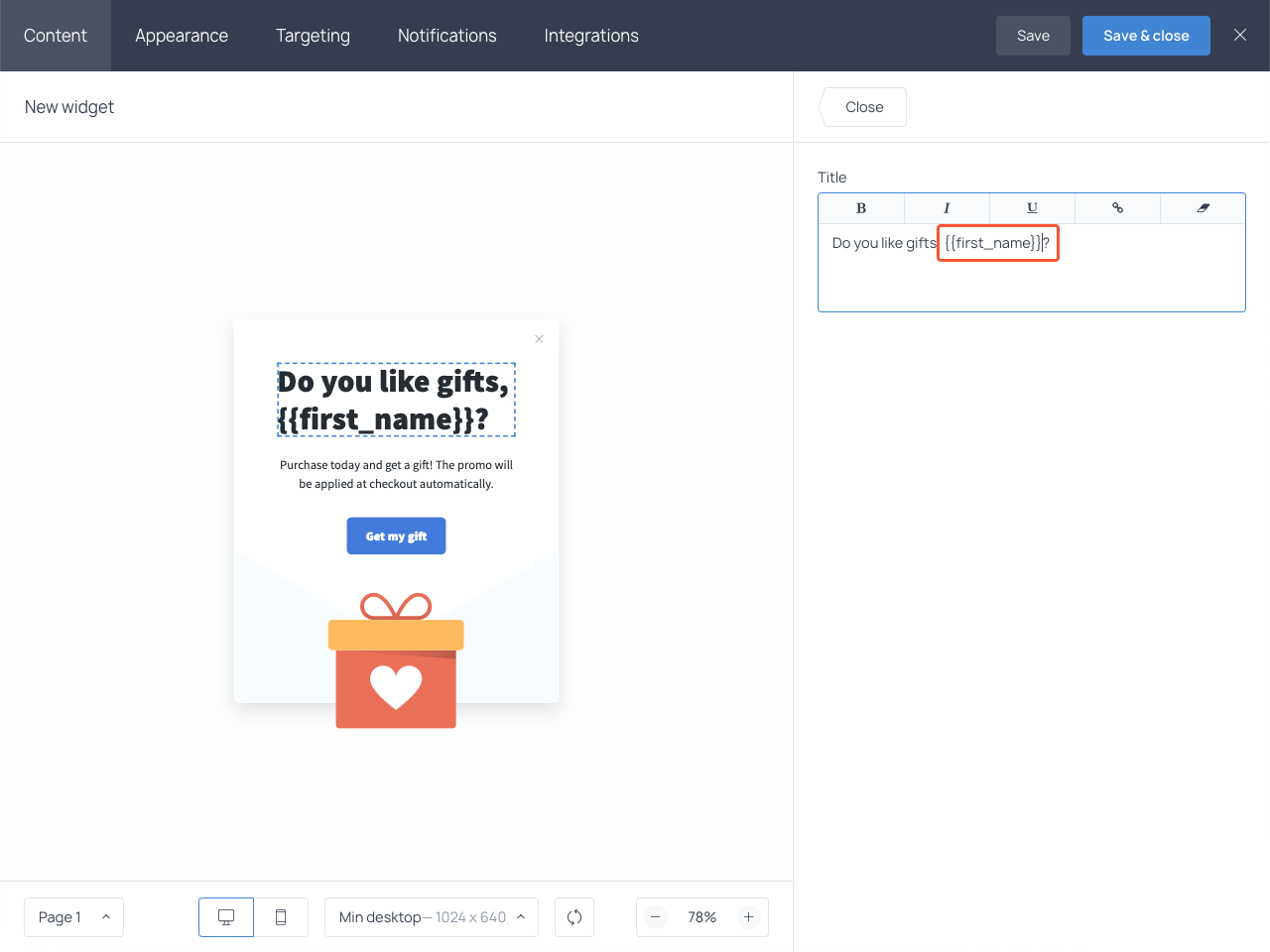Open the Integrations tab
Screen dimensions: 1270x952
pyautogui.click(x=590, y=36)
